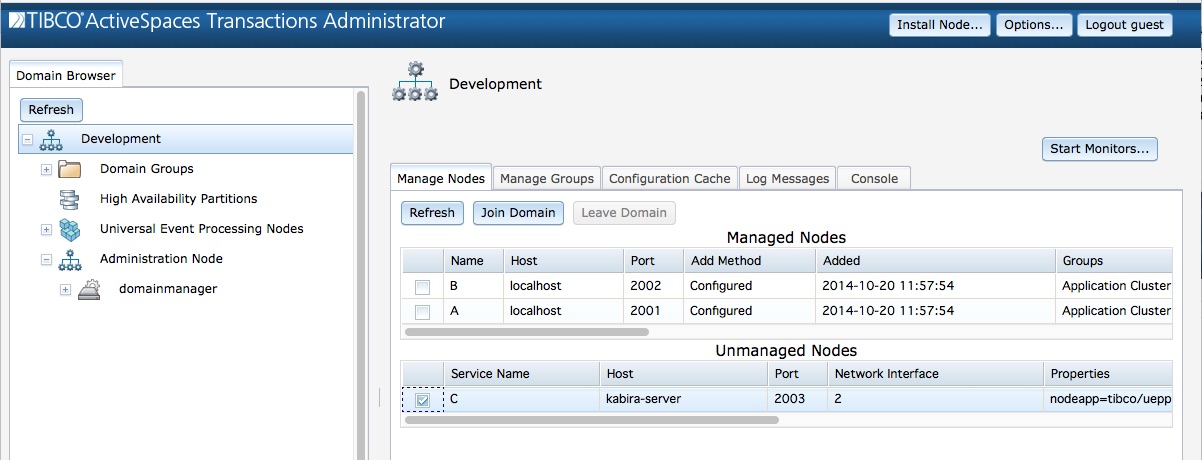Click the Added column header
Screen dimensions: 1202x460
[935, 260]
